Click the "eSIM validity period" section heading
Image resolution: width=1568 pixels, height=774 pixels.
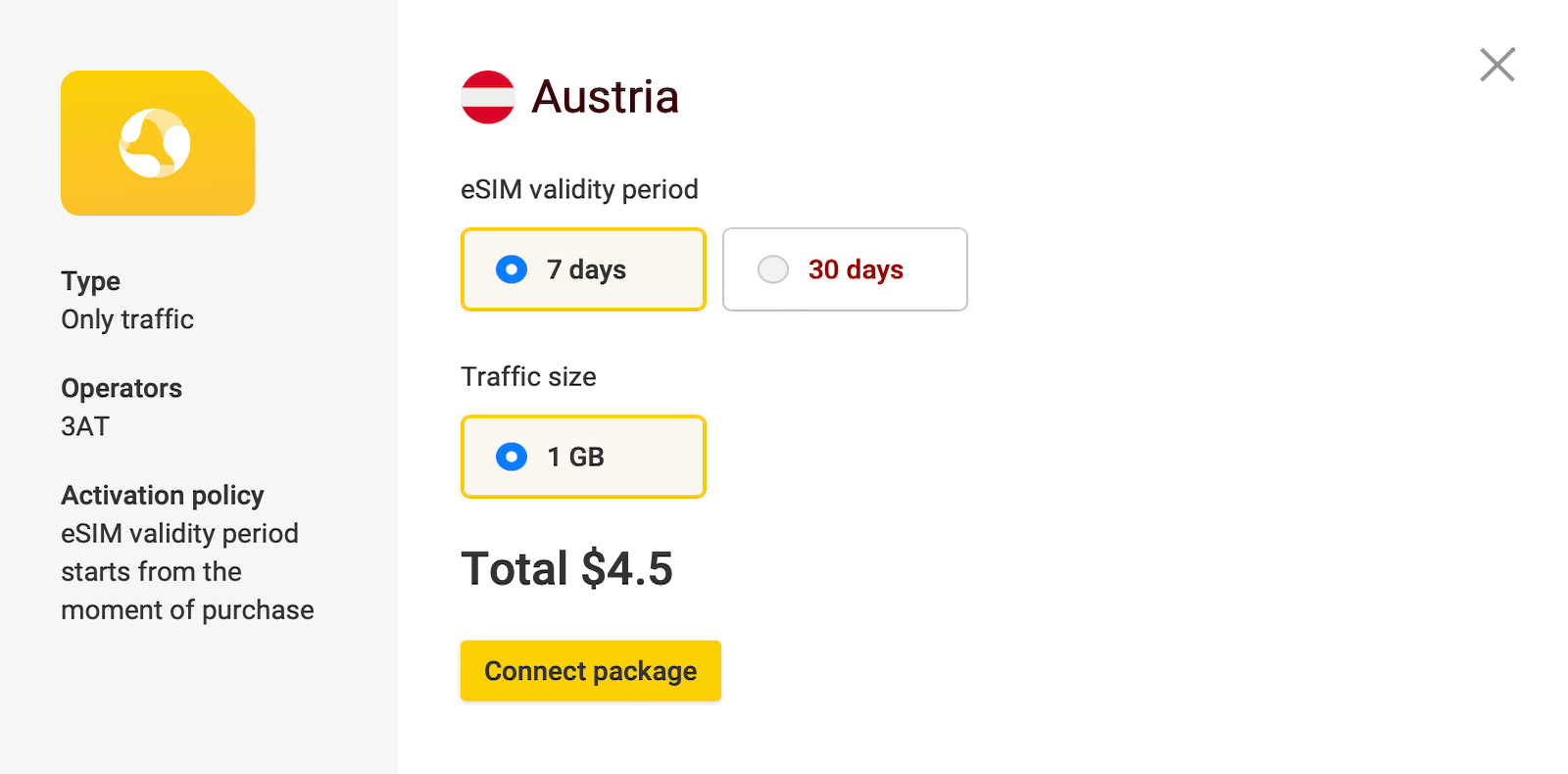(579, 189)
